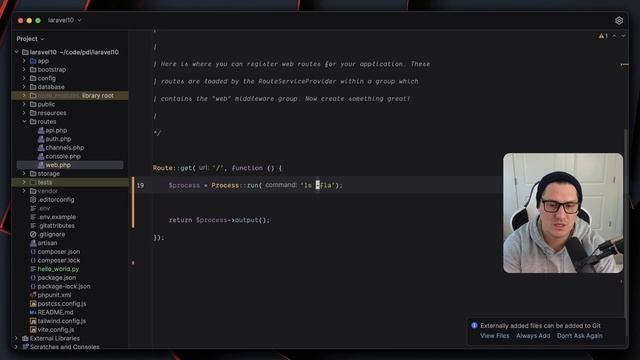Select the vite.config.js file icon
Image resolution: width=640 pixels, height=360 pixels.
(33, 329)
